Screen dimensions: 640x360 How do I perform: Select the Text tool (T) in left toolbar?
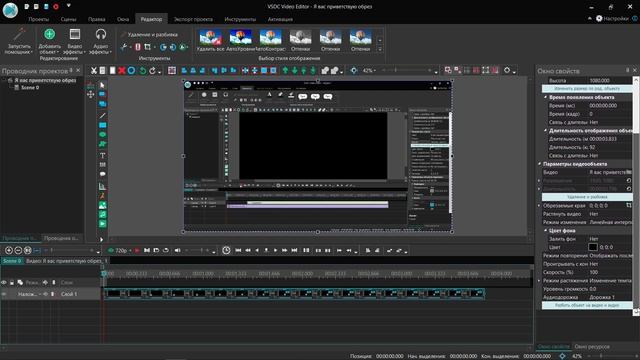point(102,156)
